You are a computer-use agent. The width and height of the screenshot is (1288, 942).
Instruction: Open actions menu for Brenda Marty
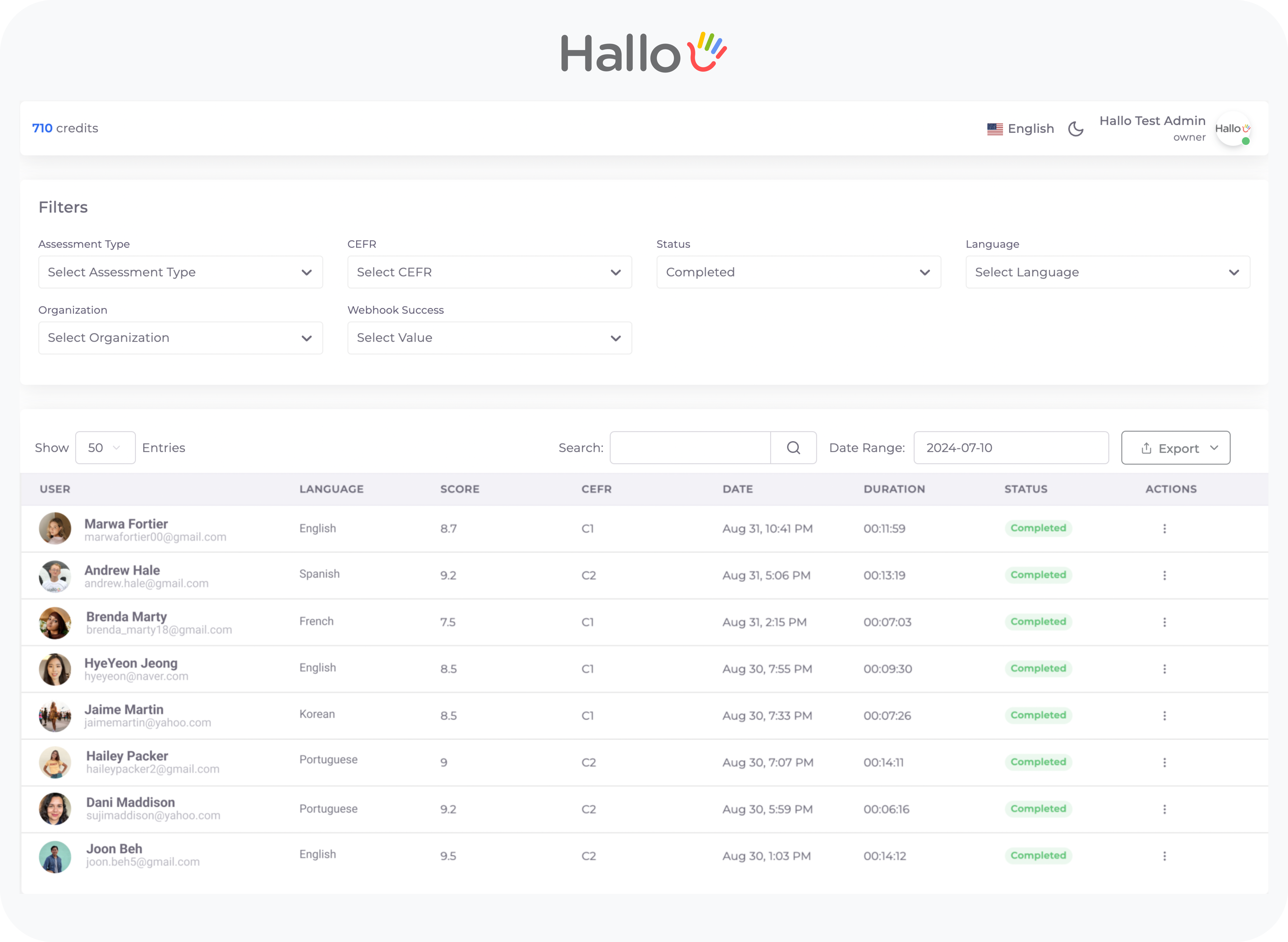(1164, 622)
